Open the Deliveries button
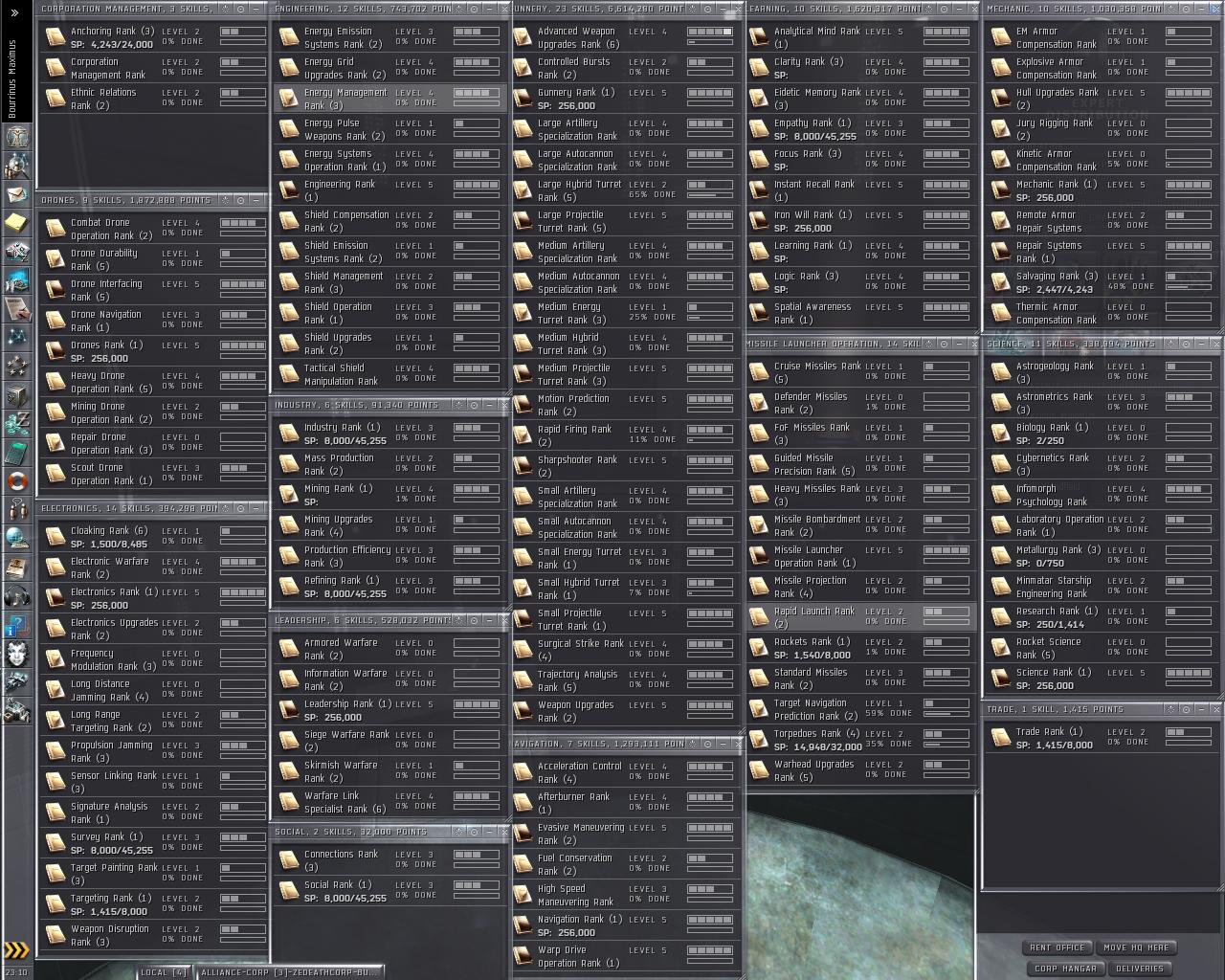1225x980 pixels. 1140,969
